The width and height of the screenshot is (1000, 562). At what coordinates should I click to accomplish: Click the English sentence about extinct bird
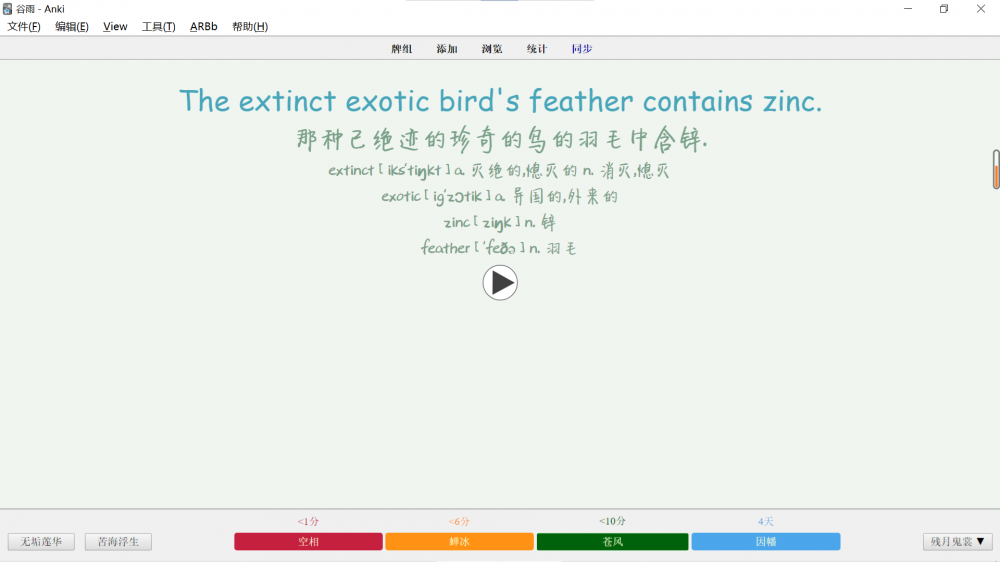(x=501, y=101)
